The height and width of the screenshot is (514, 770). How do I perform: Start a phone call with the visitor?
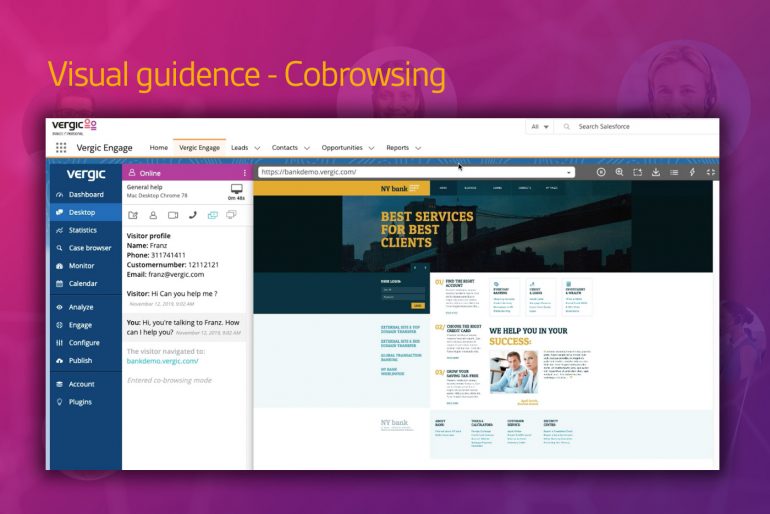[193, 215]
